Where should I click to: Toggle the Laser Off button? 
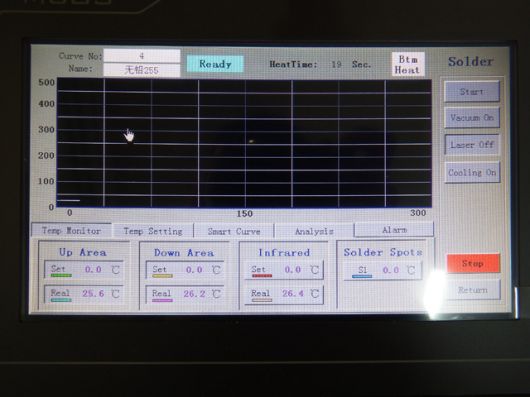[472, 145]
